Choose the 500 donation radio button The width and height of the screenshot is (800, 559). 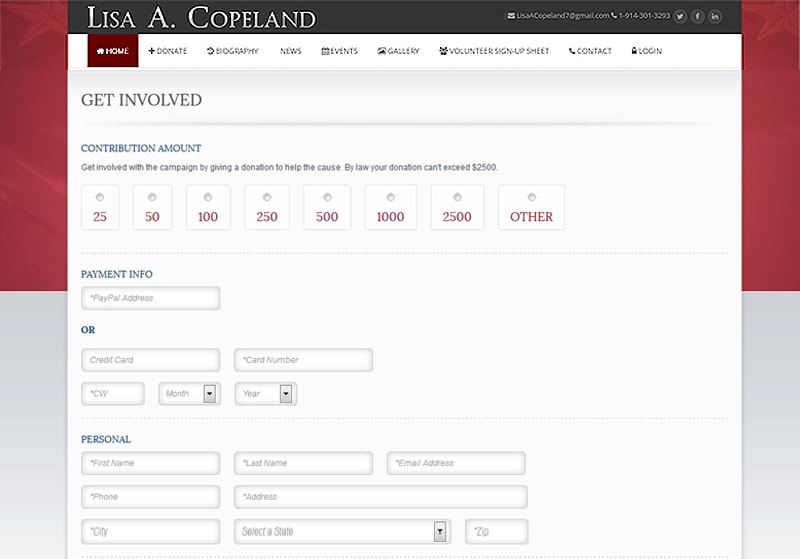[x=327, y=197]
